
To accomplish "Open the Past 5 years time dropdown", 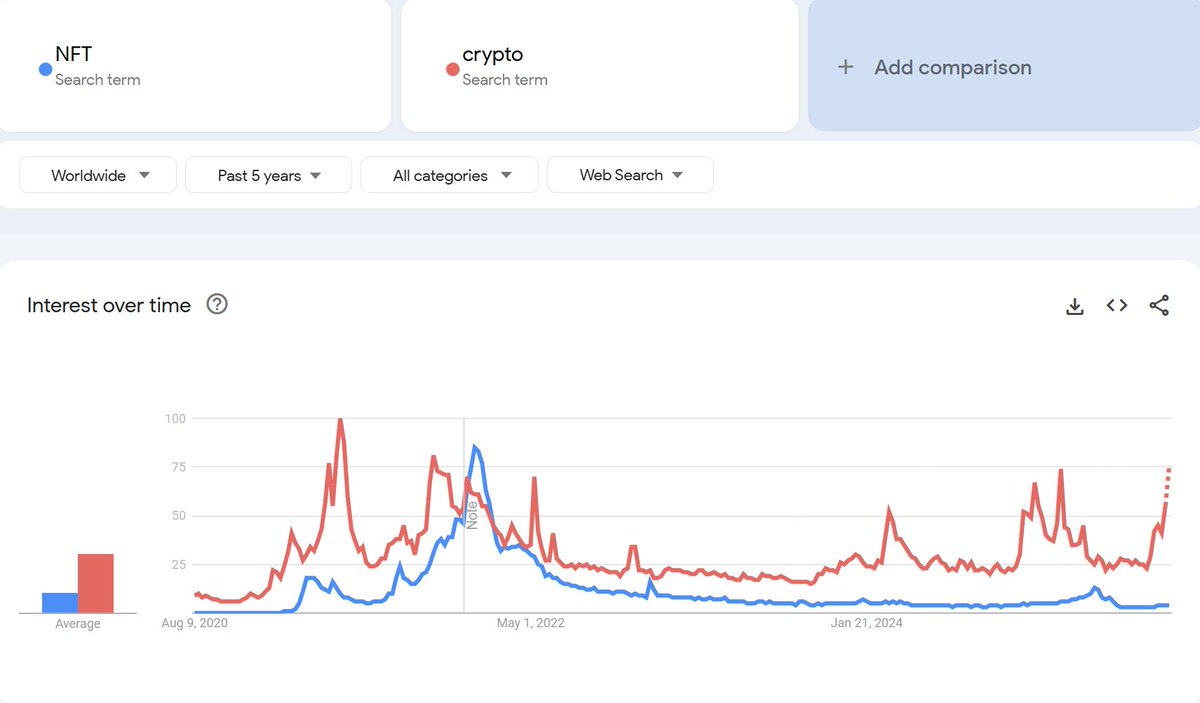I will point(269,175).
